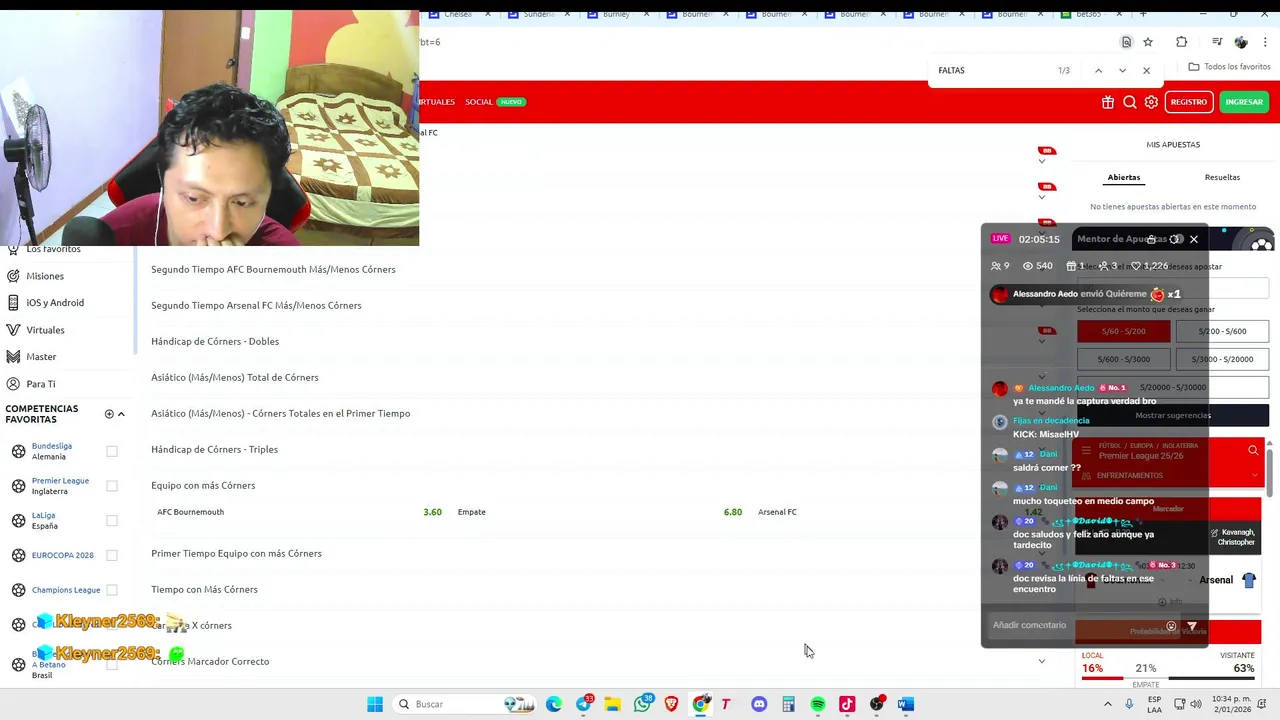Open Misiones in the sidebar

[45, 276]
